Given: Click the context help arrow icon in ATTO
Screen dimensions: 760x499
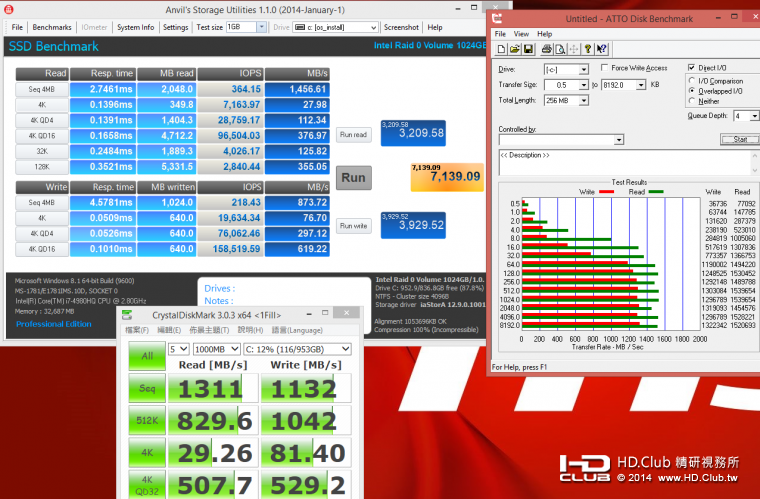Looking at the screenshot, I should coord(601,49).
